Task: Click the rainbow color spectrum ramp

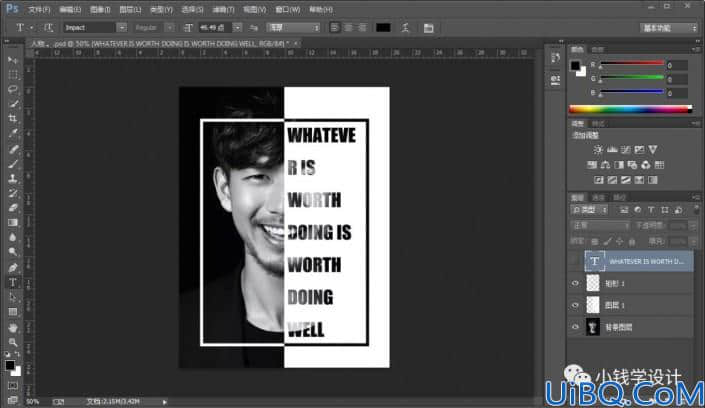Action: (x=631, y=109)
